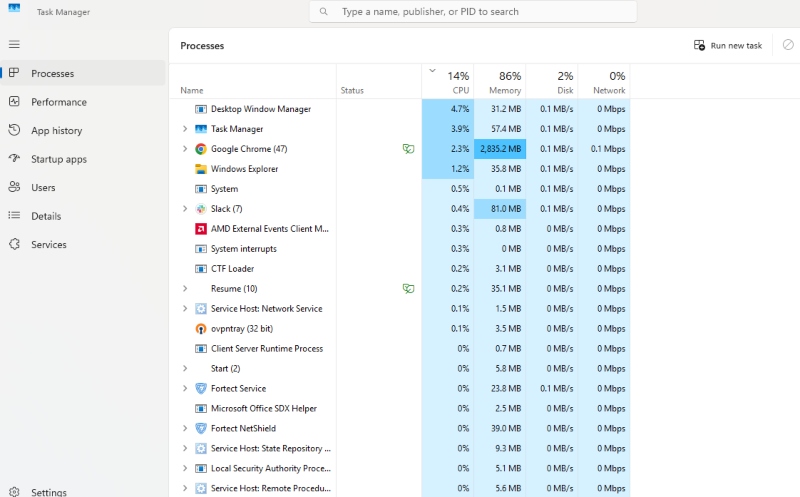Sort processes by the Memory column
800x497 pixels.
click(500, 82)
